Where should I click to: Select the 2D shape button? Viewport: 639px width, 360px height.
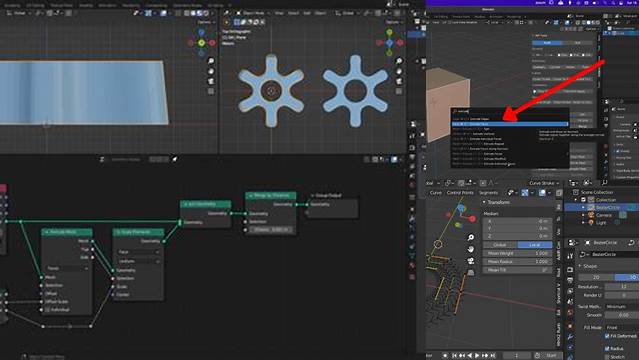(x=596, y=277)
